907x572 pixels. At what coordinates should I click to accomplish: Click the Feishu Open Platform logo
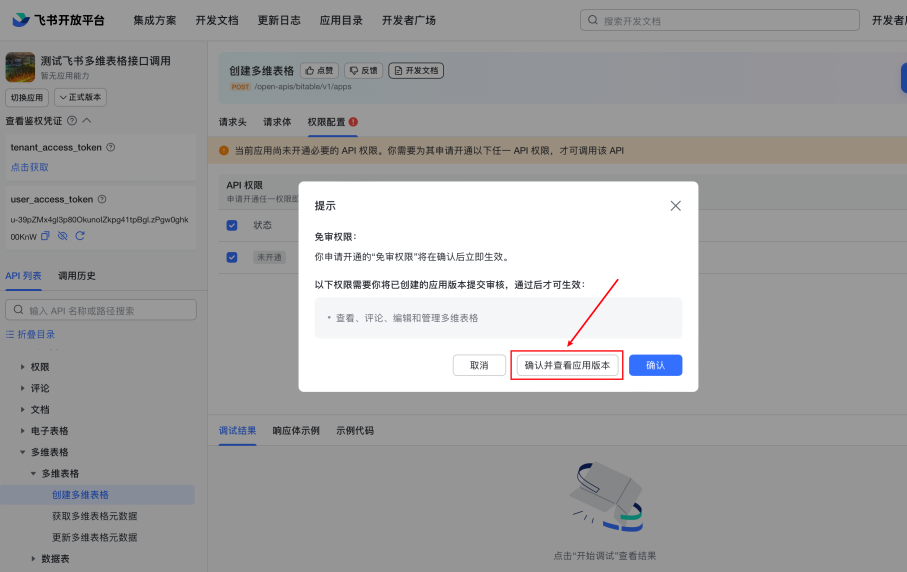58,20
